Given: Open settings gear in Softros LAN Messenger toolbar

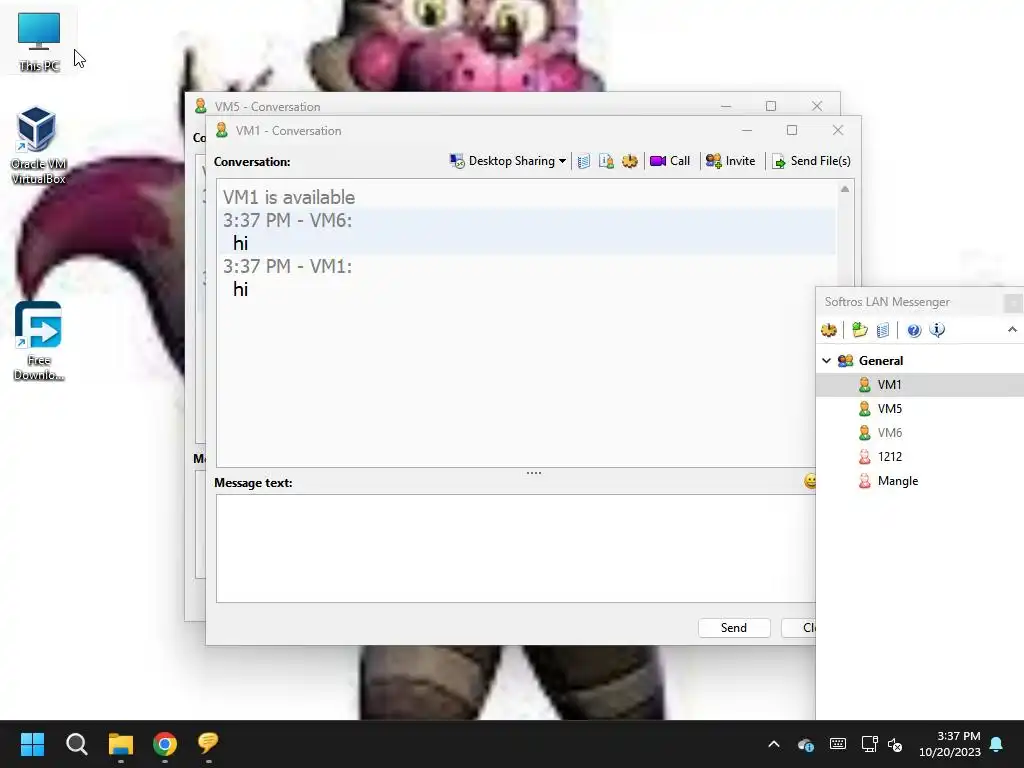Looking at the screenshot, I should click(829, 330).
